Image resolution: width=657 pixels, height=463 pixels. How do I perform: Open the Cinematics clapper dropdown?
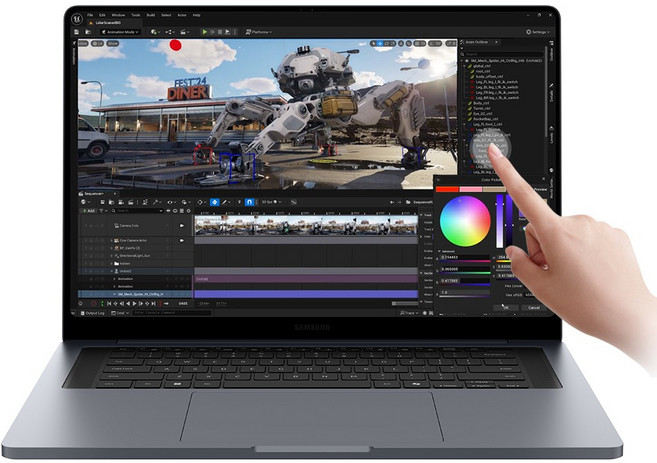pos(184,32)
